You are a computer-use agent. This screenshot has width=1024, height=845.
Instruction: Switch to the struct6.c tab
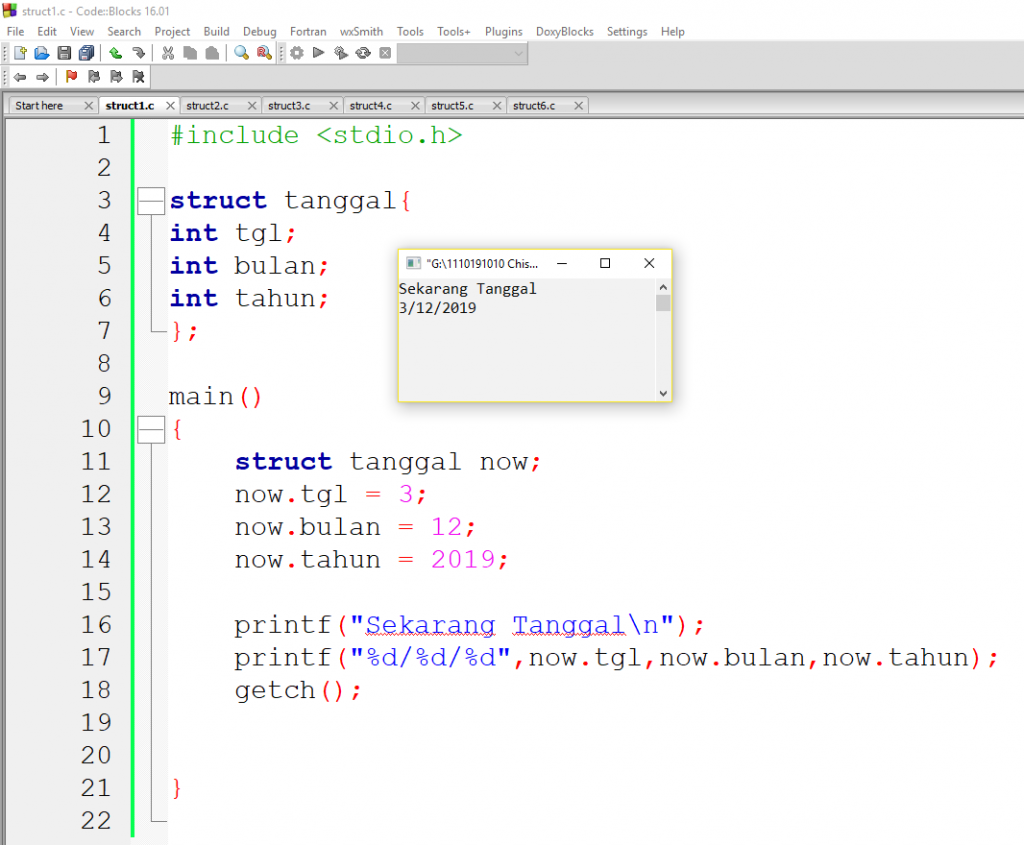[x=534, y=105]
